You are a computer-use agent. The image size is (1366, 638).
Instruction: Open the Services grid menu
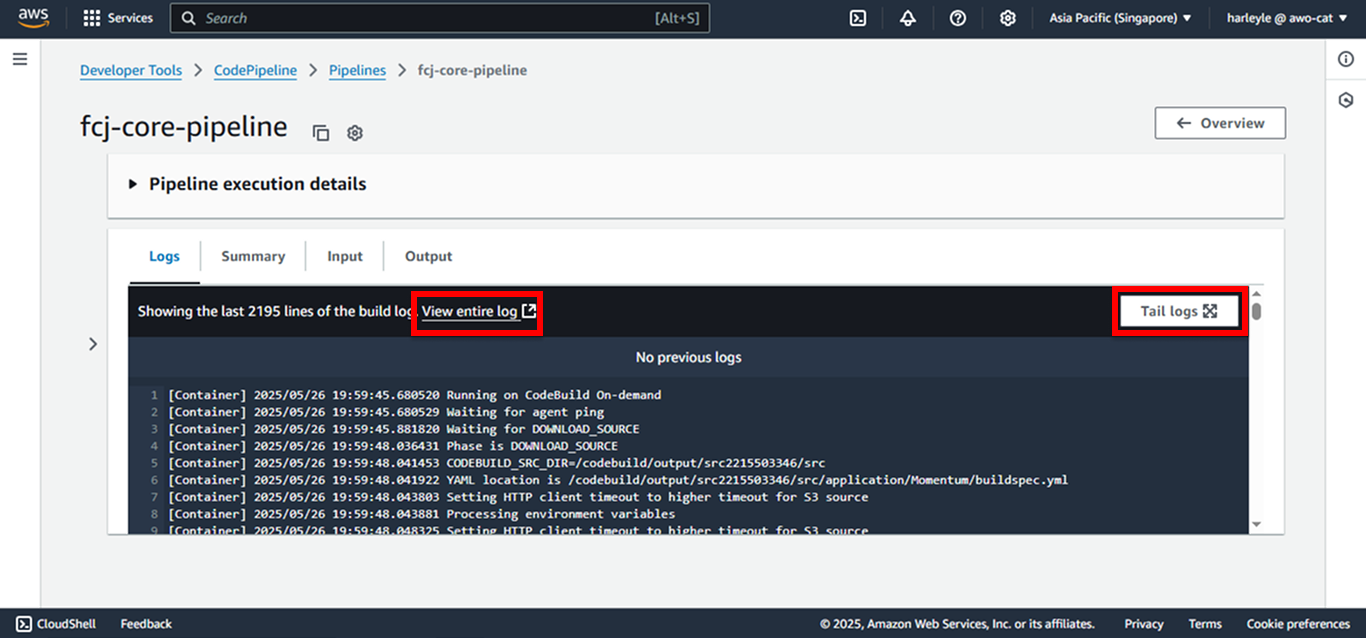pyautogui.click(x=118, y=18)
